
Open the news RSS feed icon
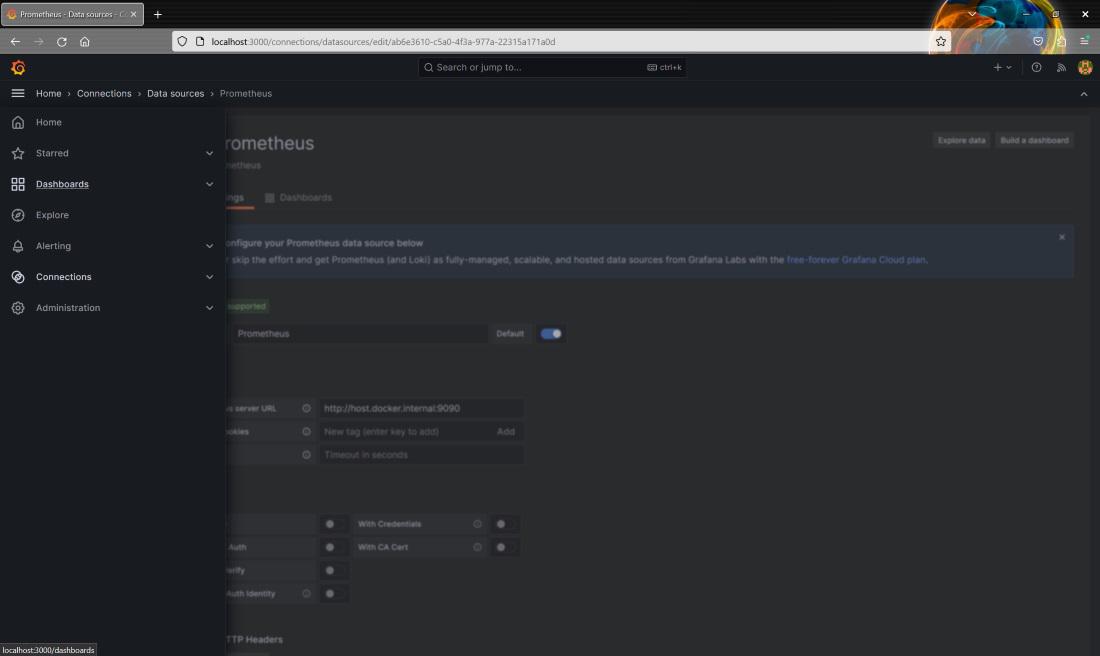point(1061,67)
